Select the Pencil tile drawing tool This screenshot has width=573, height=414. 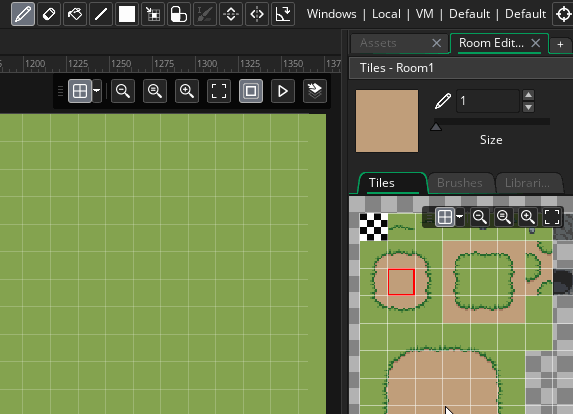pos(23,14)
